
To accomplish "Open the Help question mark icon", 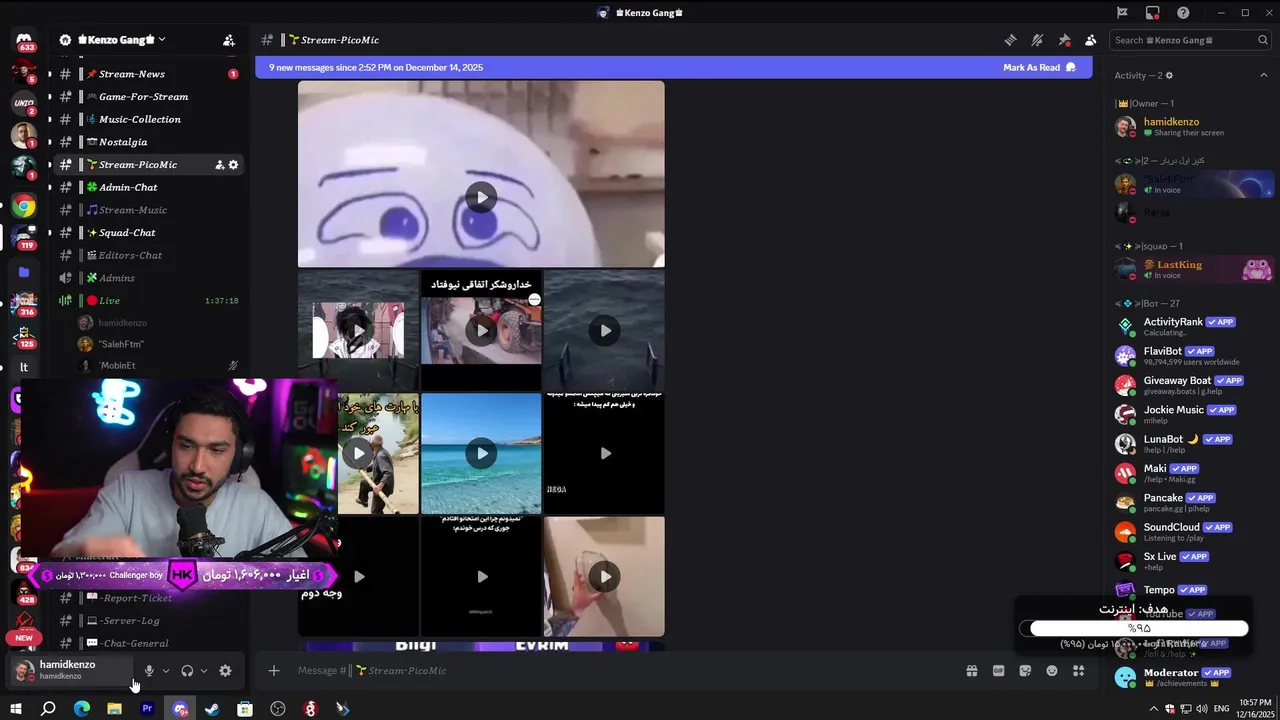I will click(x=1183, y=13).
